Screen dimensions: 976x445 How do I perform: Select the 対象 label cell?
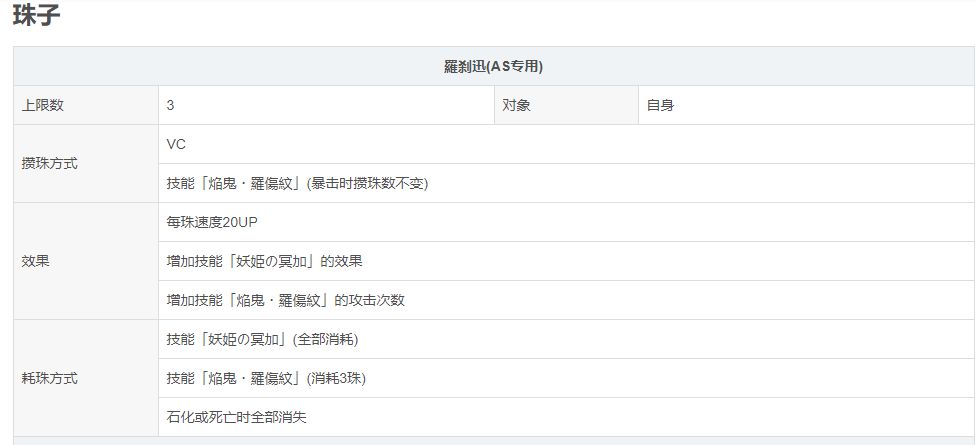coord(517,105)
